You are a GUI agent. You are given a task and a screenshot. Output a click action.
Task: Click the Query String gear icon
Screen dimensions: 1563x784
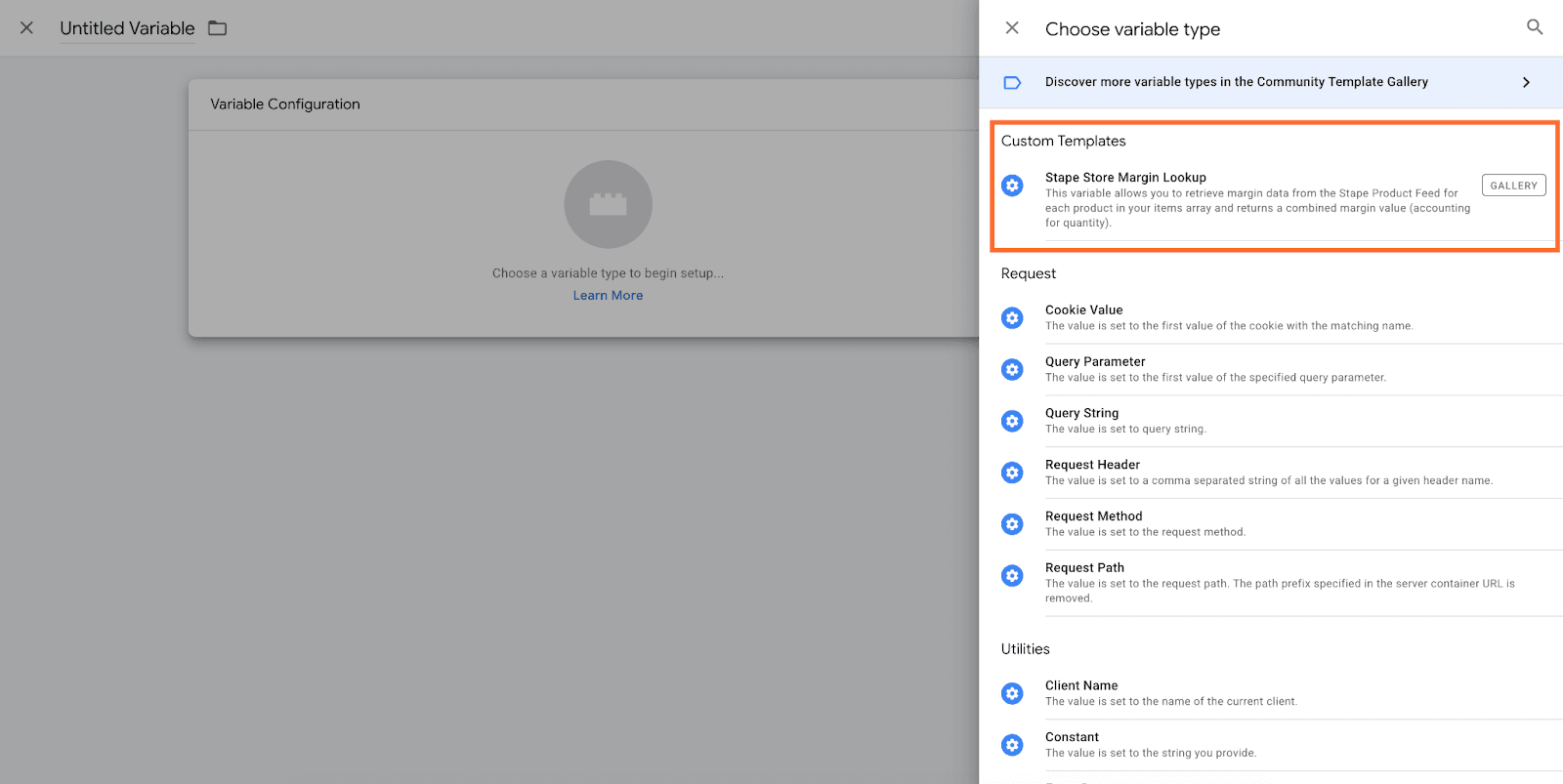[x=1012, y=422]
